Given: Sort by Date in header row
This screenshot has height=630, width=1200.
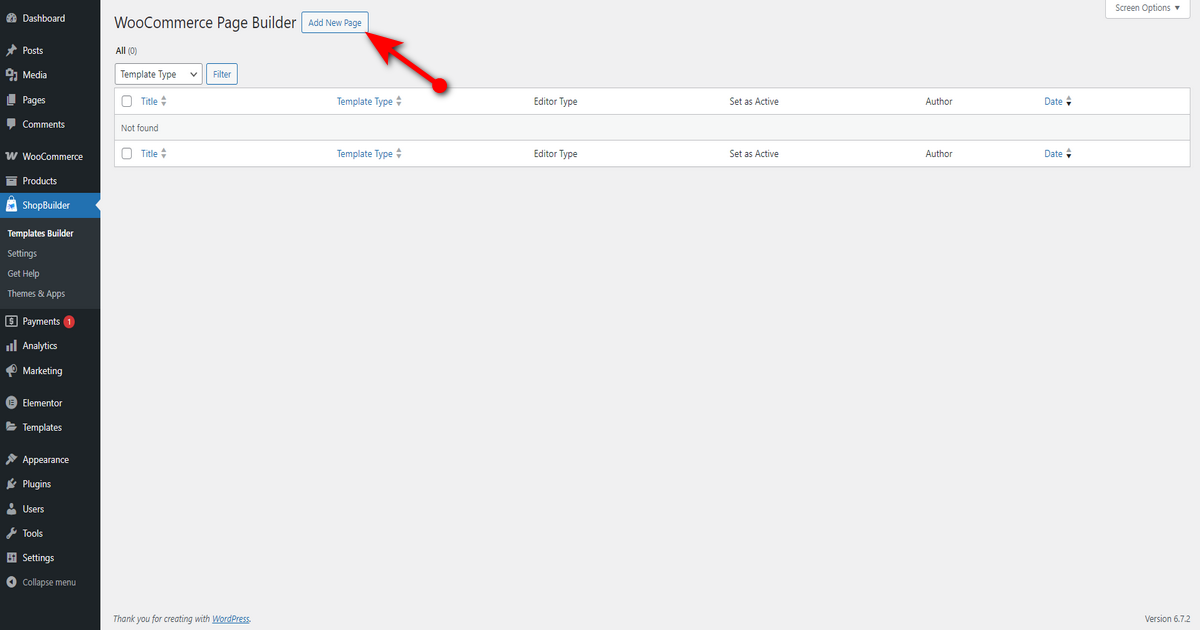Looking at the screenshot, I should coord(1058,101).
